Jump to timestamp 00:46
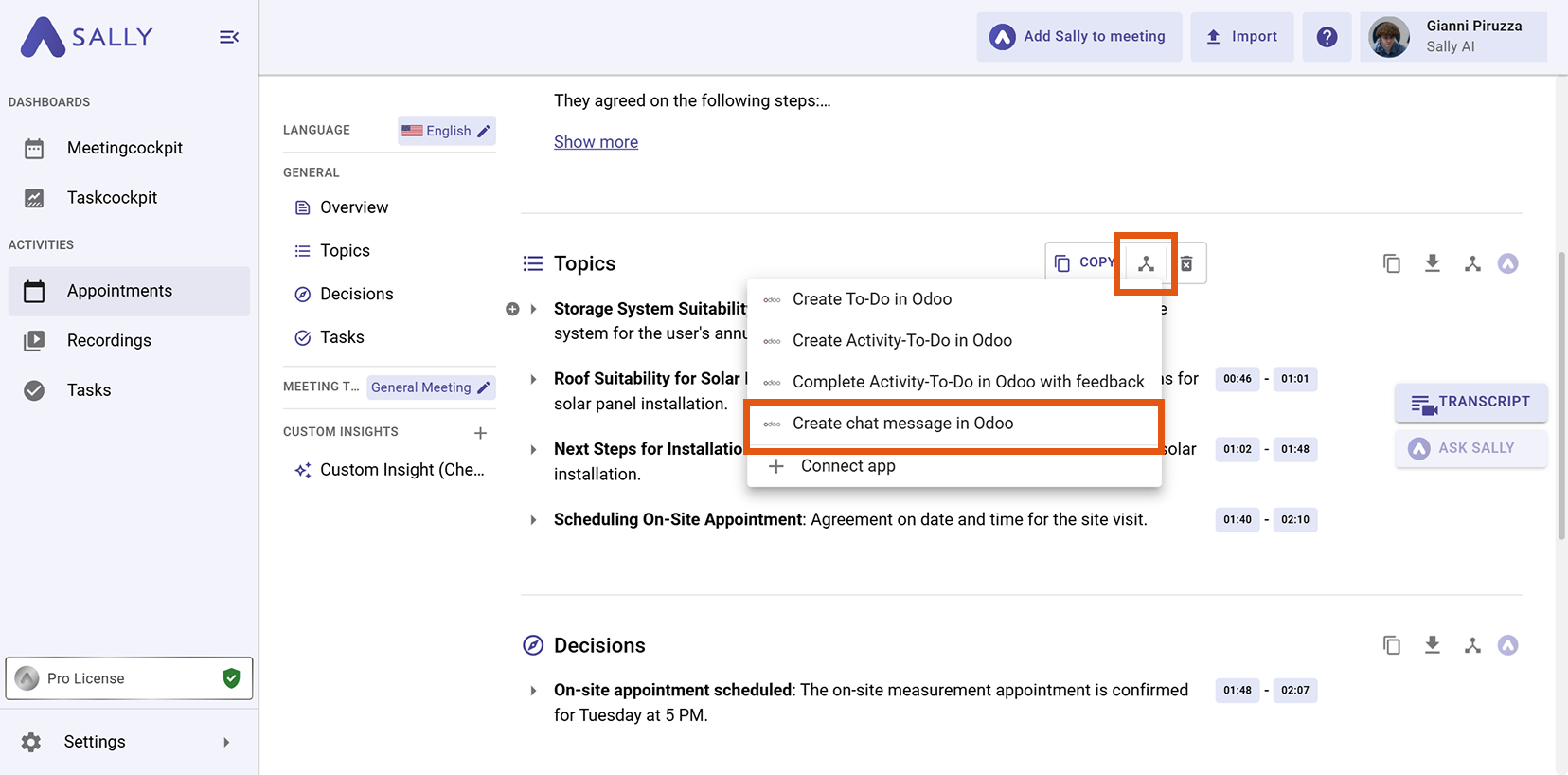This screenshot has width=1568, height=775. [1237, 379]
